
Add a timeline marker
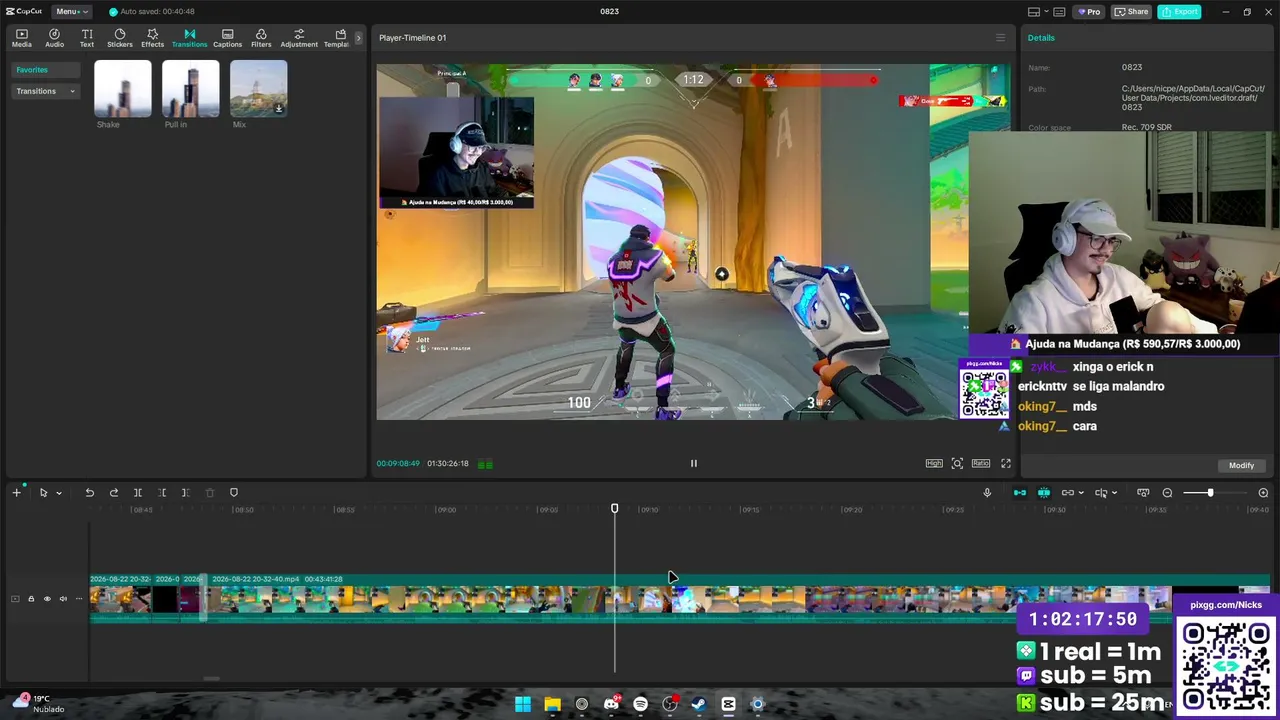coord(234,492)
